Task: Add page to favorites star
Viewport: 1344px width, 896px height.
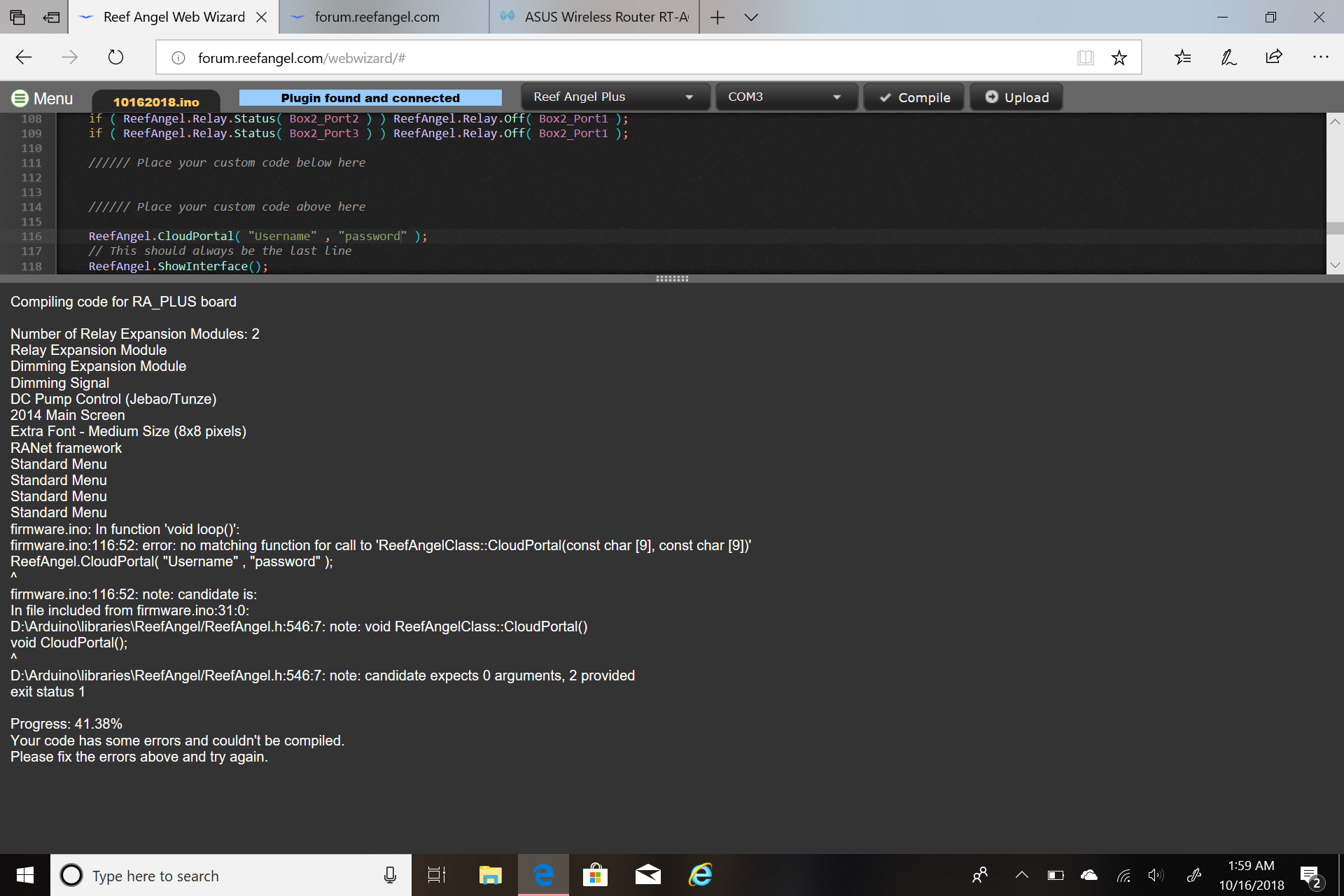Action: coord(1119,57)
